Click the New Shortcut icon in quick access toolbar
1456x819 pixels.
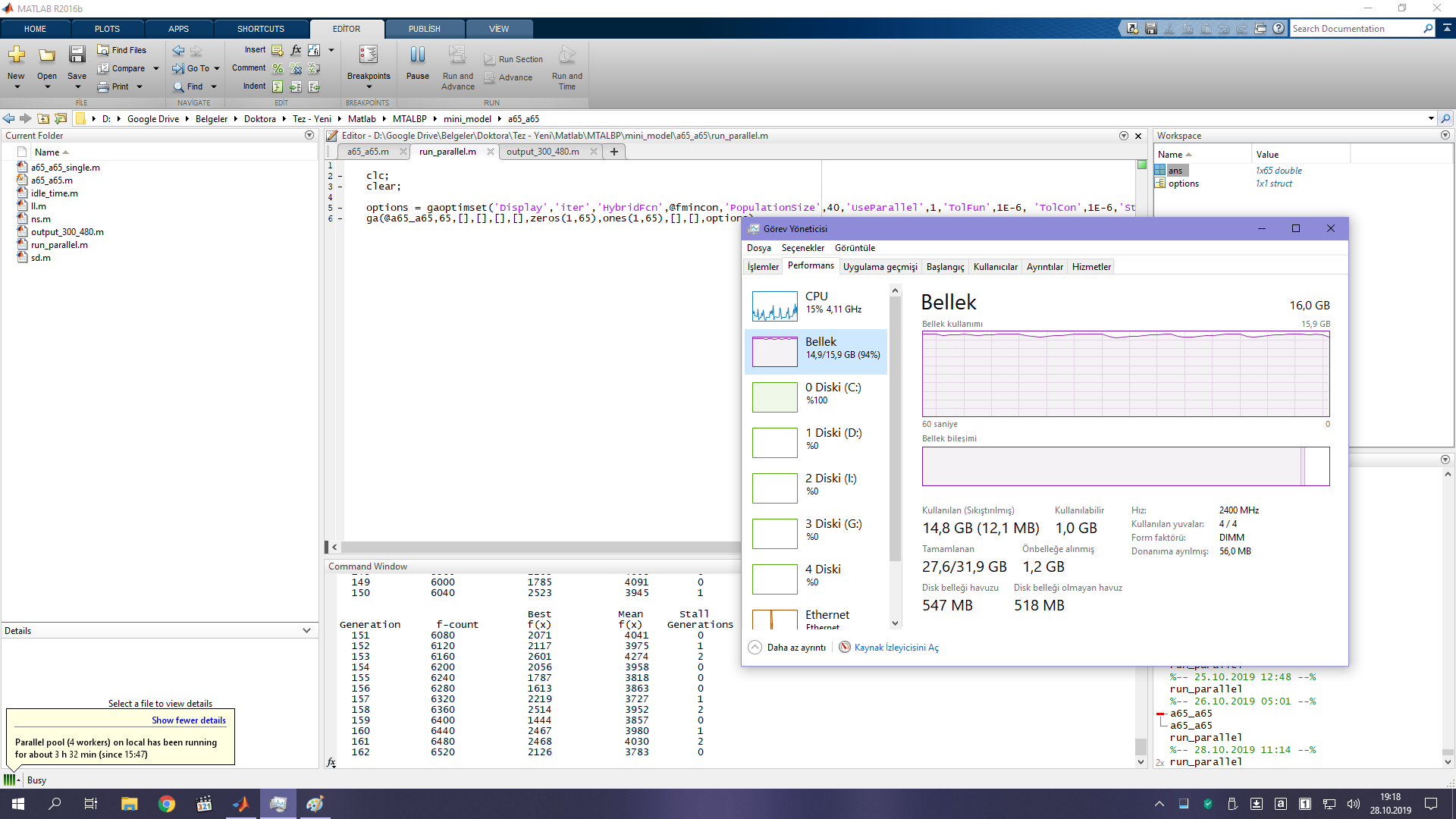coord(1132,29)
